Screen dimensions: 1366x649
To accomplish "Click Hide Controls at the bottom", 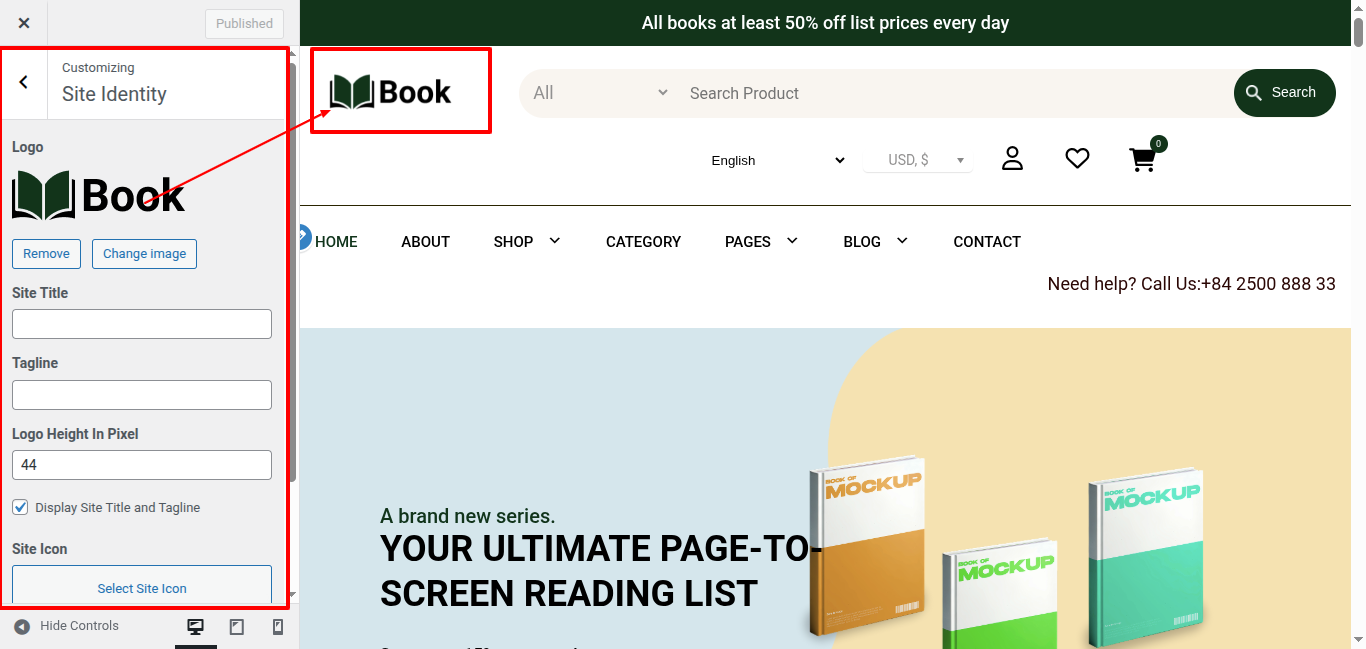I will click(67, 626).
